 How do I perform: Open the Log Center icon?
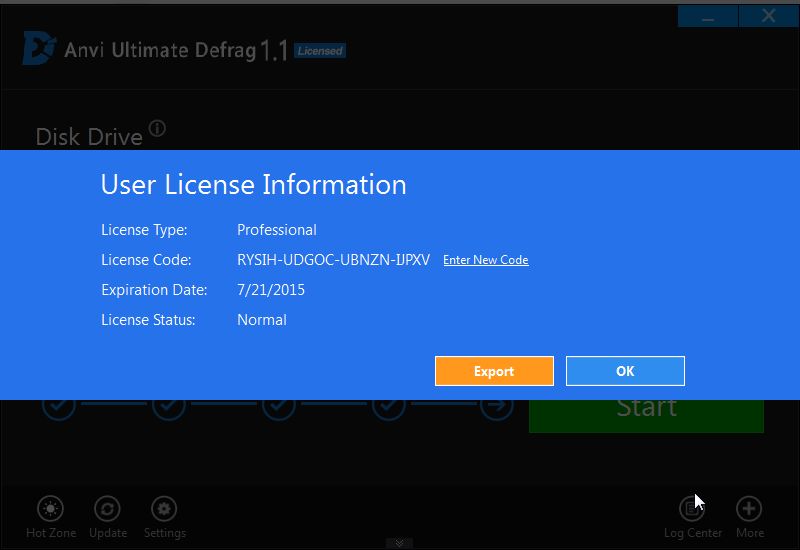(692, 509)
